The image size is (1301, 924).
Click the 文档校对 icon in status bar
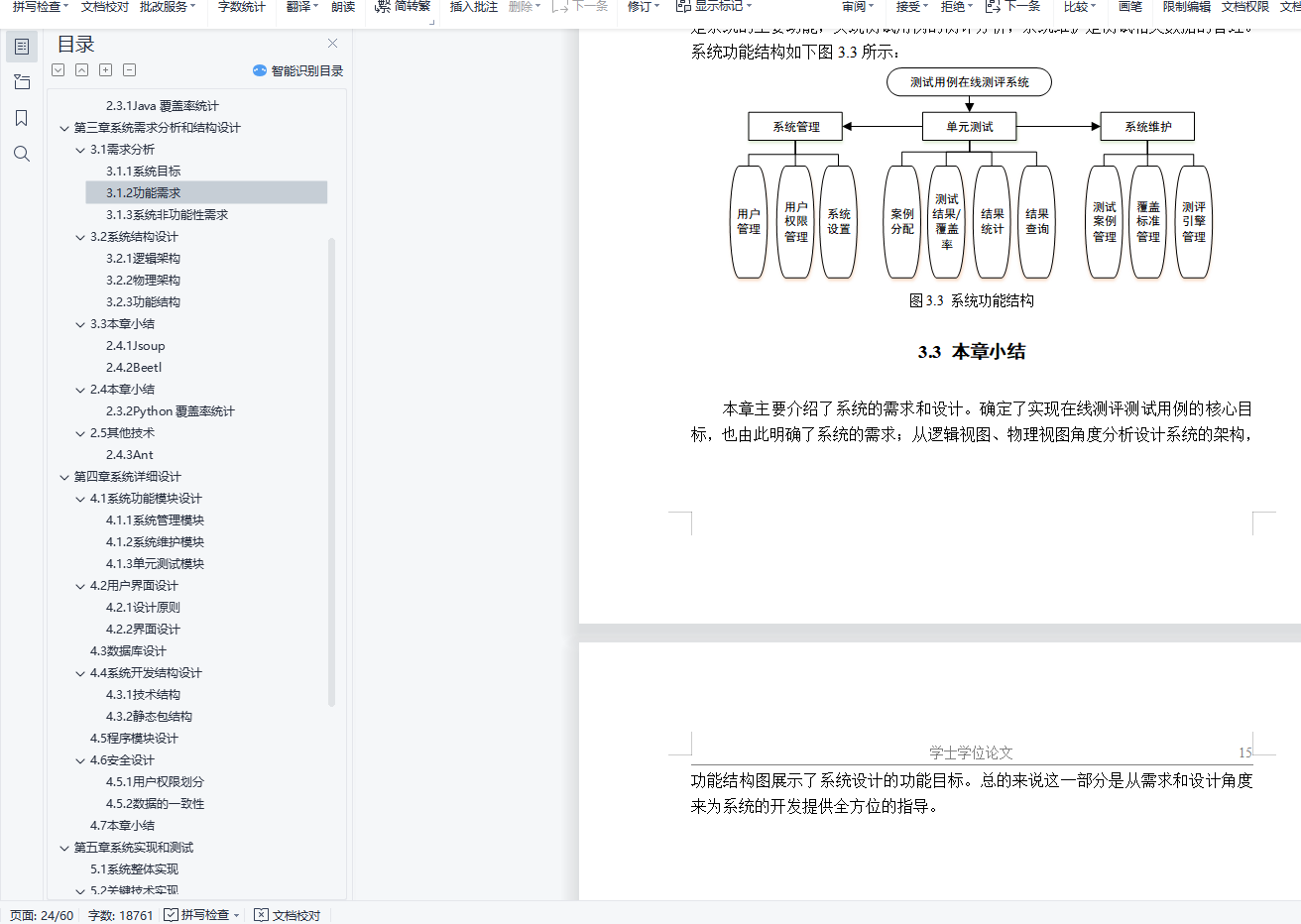261,915
